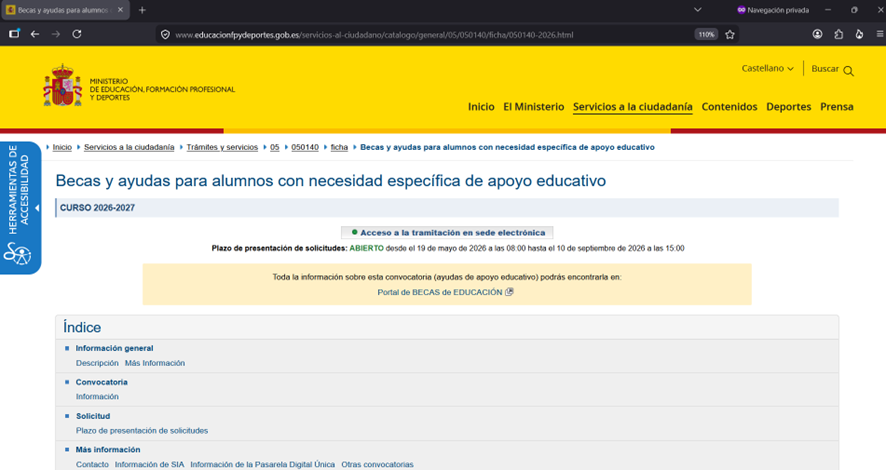886x470 pixels.
Task: Click the 110% zoom level indicator
Action: tap(706, 34)
